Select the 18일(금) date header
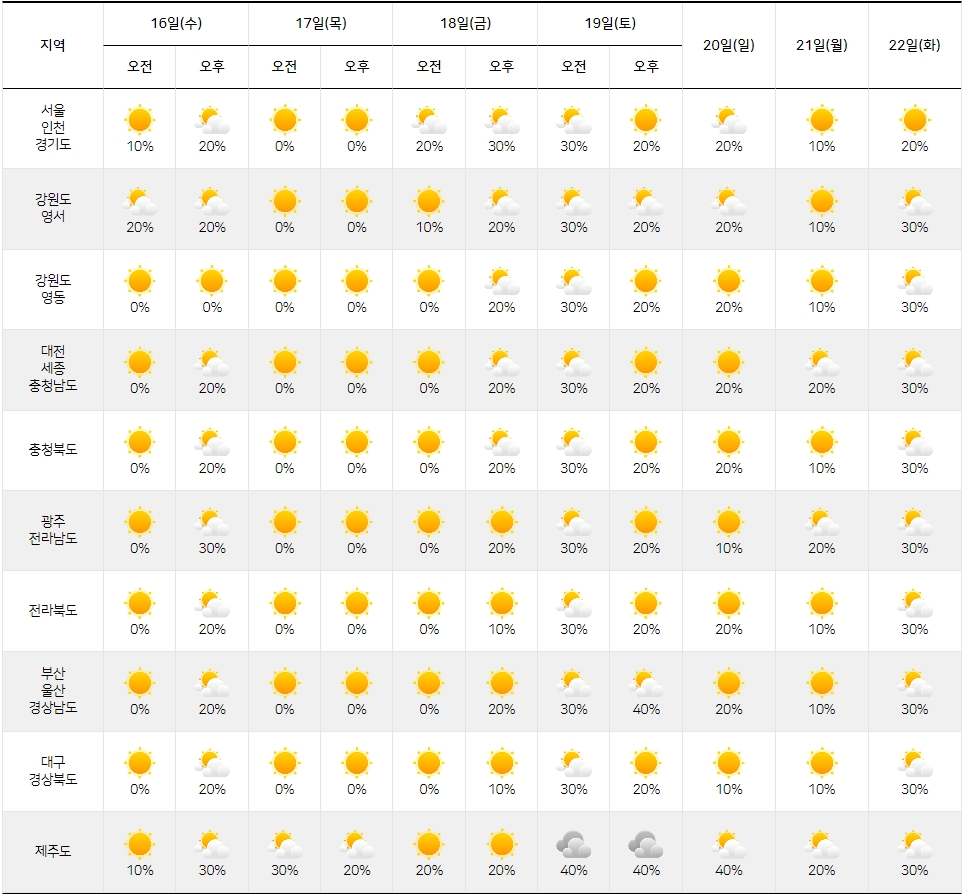 [x=465, y=23]
